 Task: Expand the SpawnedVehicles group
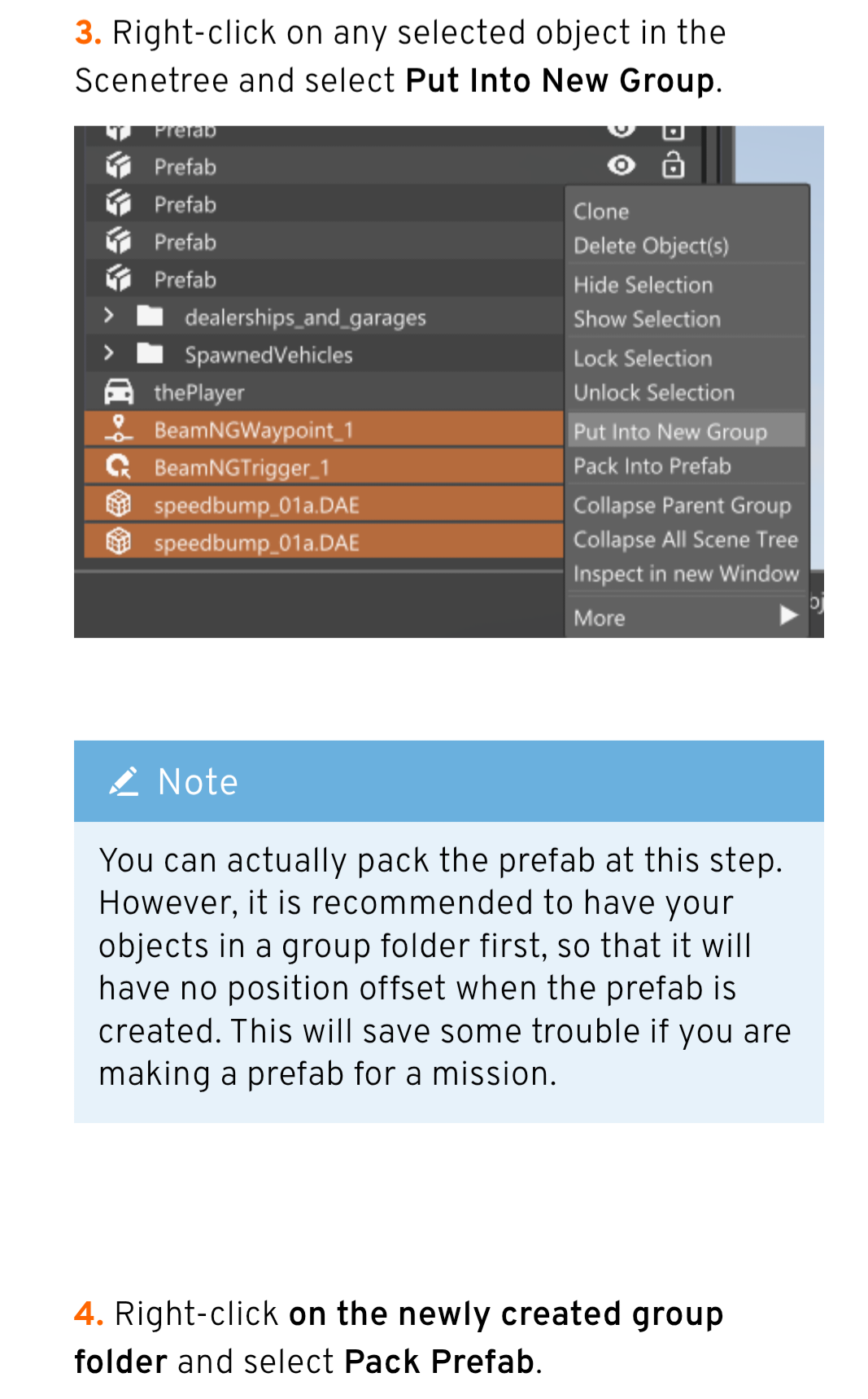[x=109, y=353]
